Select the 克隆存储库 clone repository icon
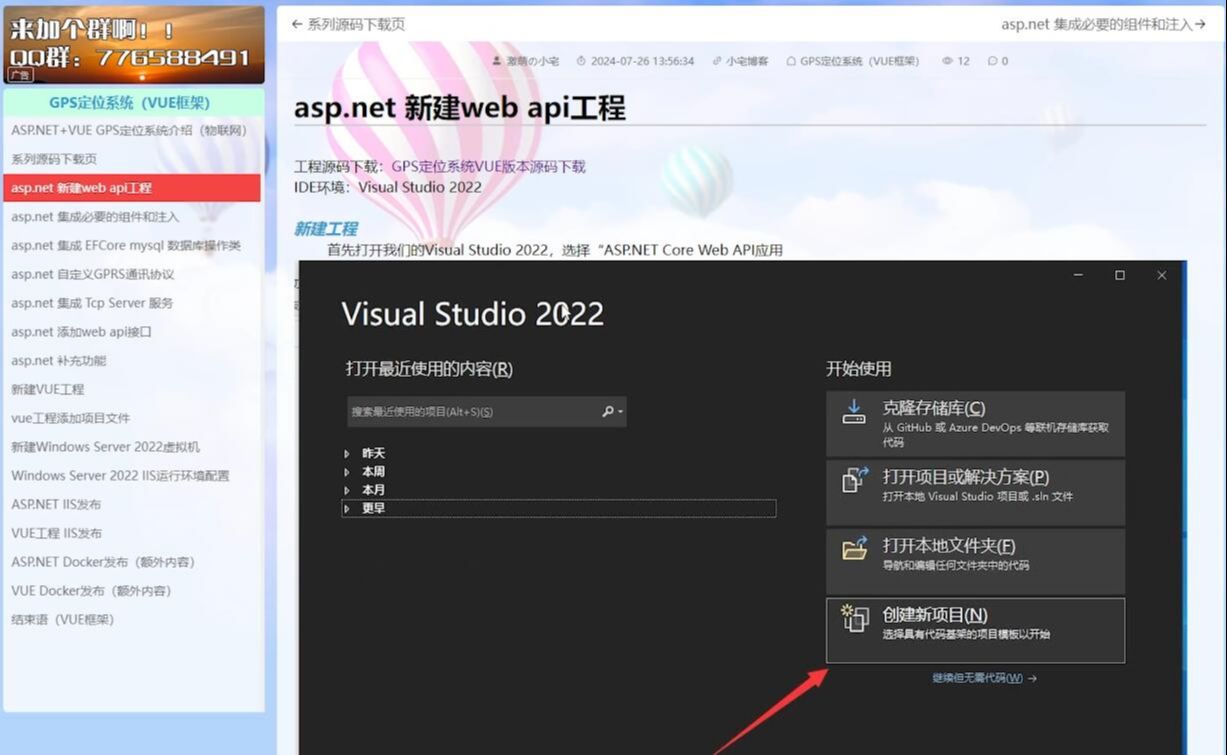Screen dimensions: 1227x755 [x=853, y=410]
